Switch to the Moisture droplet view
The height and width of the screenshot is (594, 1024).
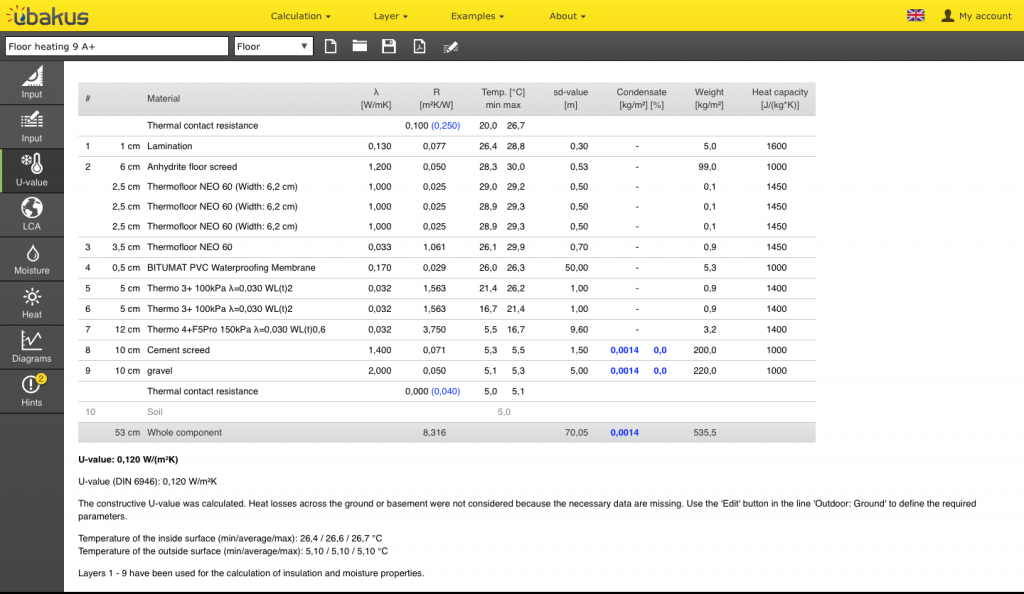point(32,258)
